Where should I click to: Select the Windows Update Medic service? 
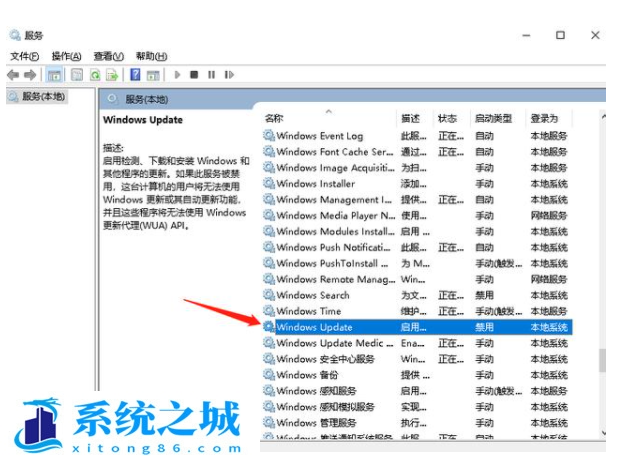417,343
